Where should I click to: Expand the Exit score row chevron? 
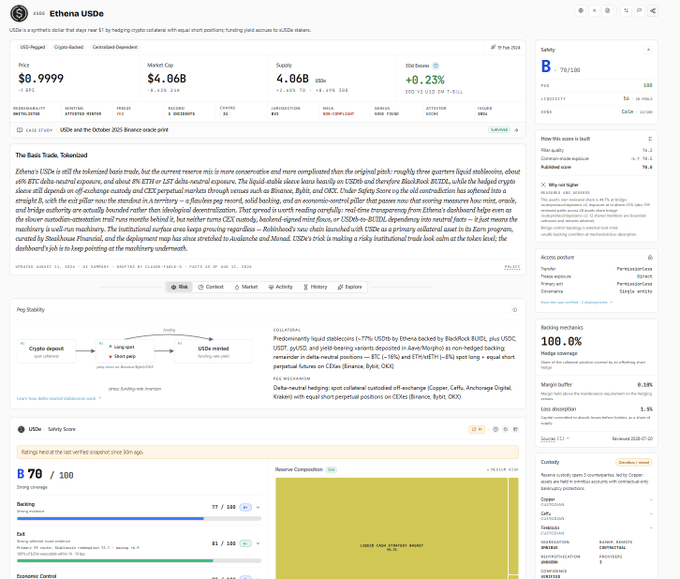click(x=258, y=543)
